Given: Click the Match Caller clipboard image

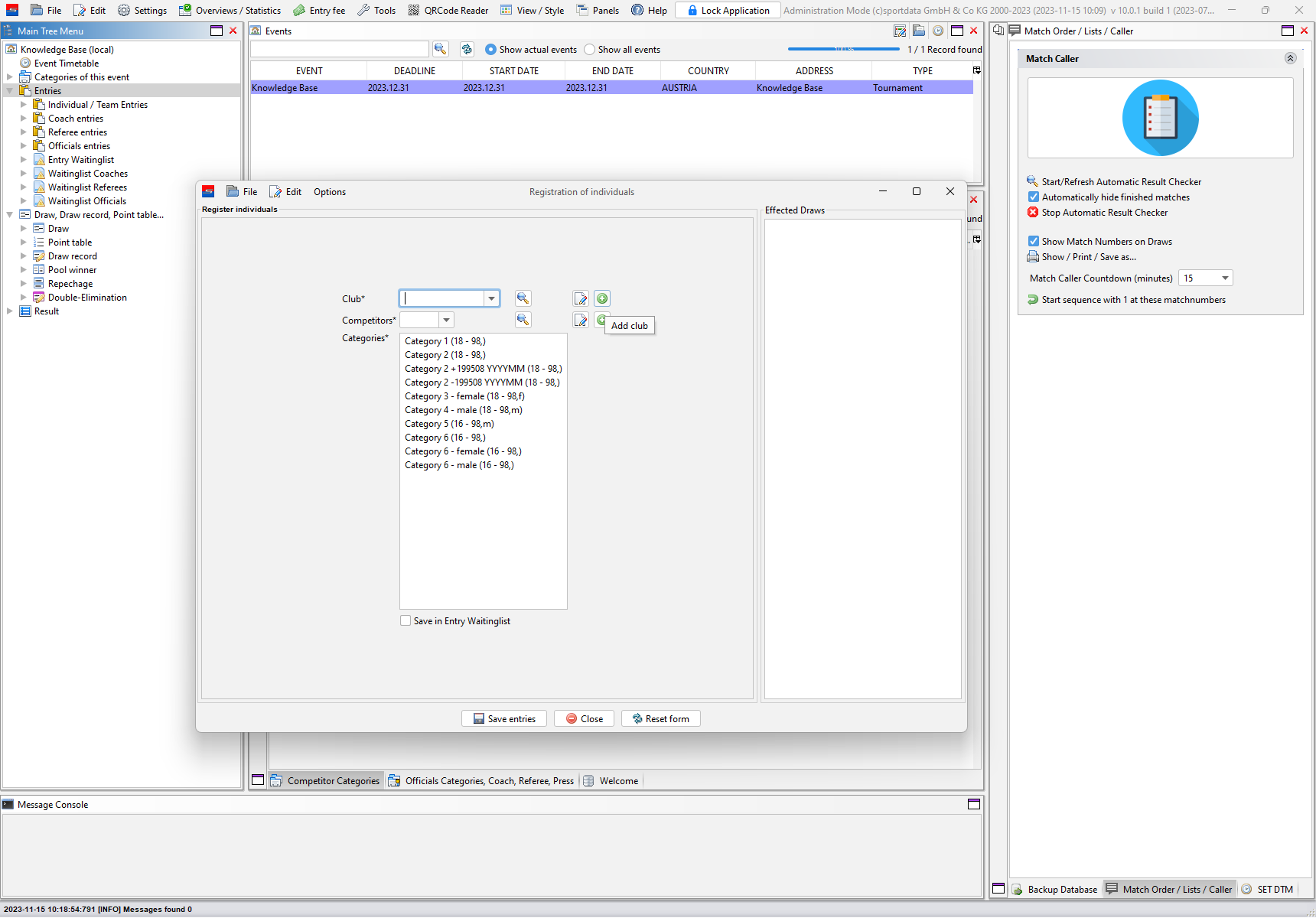Looking at the screenshot, I should point(1160,118).
